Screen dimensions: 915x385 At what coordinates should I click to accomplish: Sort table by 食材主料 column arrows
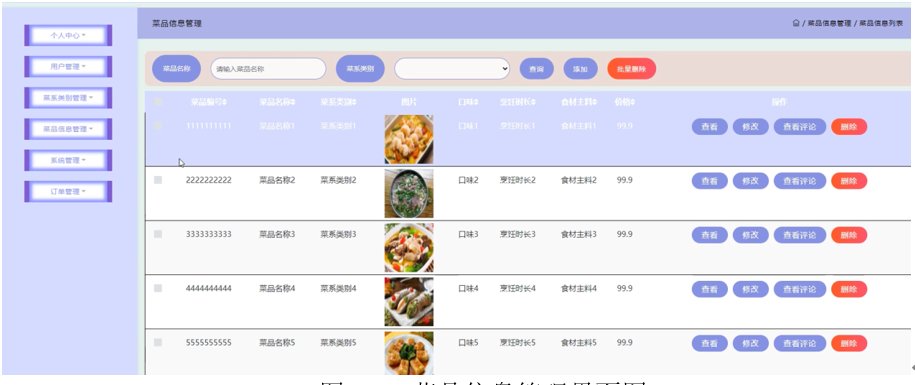595,103
